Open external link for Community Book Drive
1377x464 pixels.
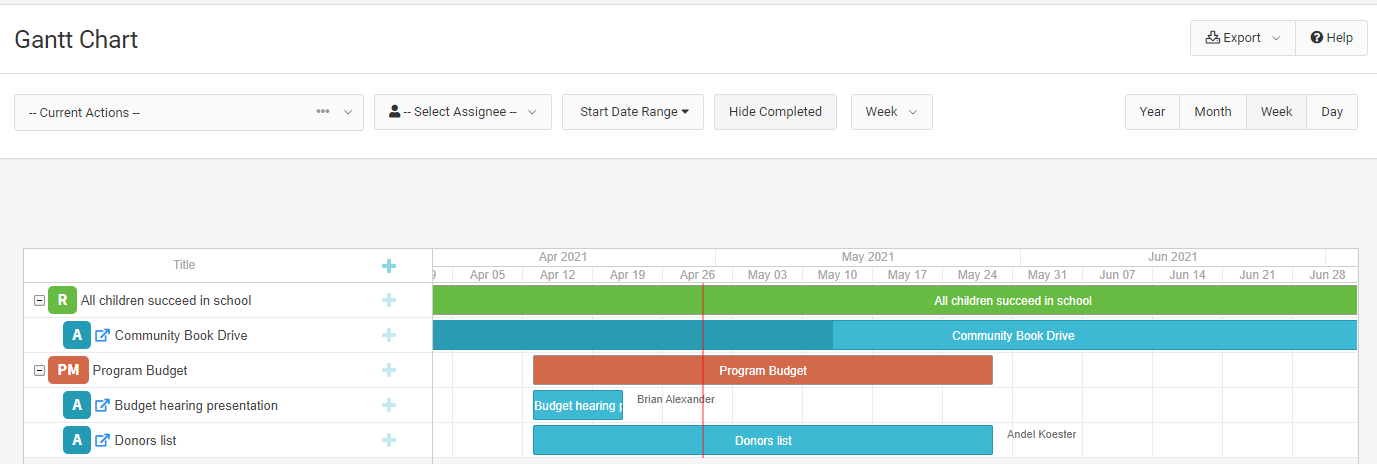[x=102, y=335]
